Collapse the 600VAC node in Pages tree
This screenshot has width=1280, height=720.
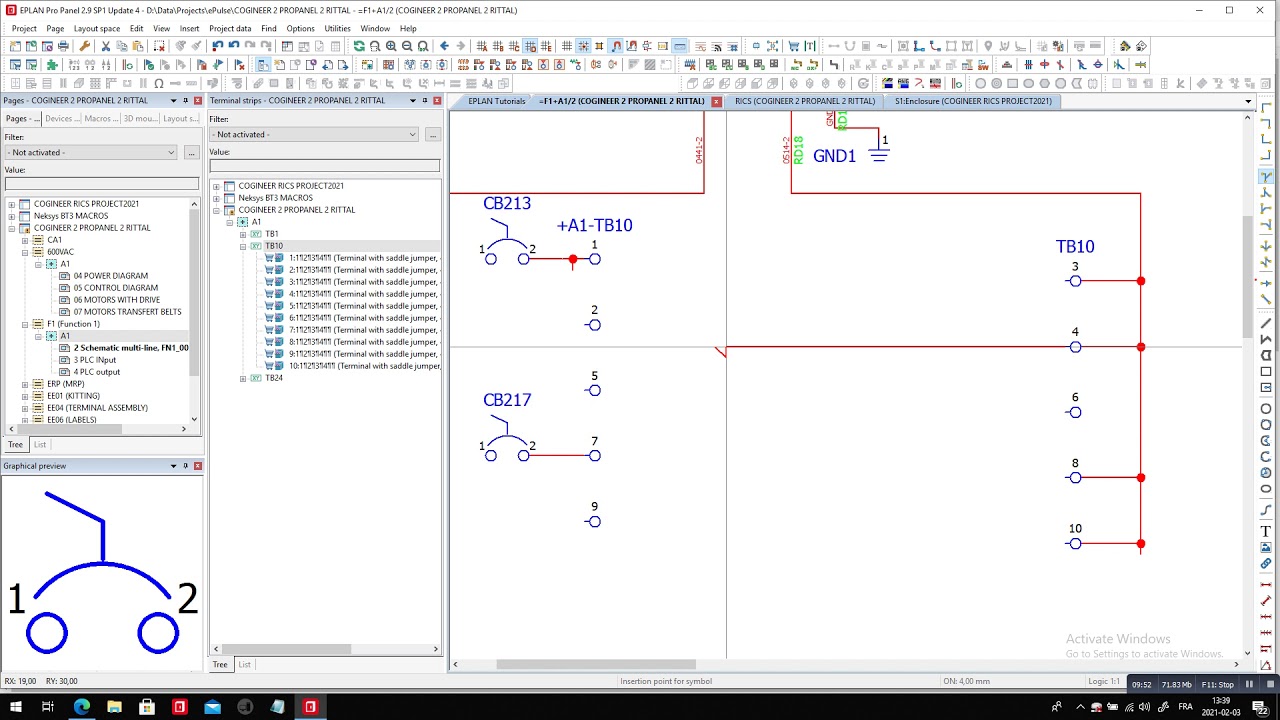(25, 252)
